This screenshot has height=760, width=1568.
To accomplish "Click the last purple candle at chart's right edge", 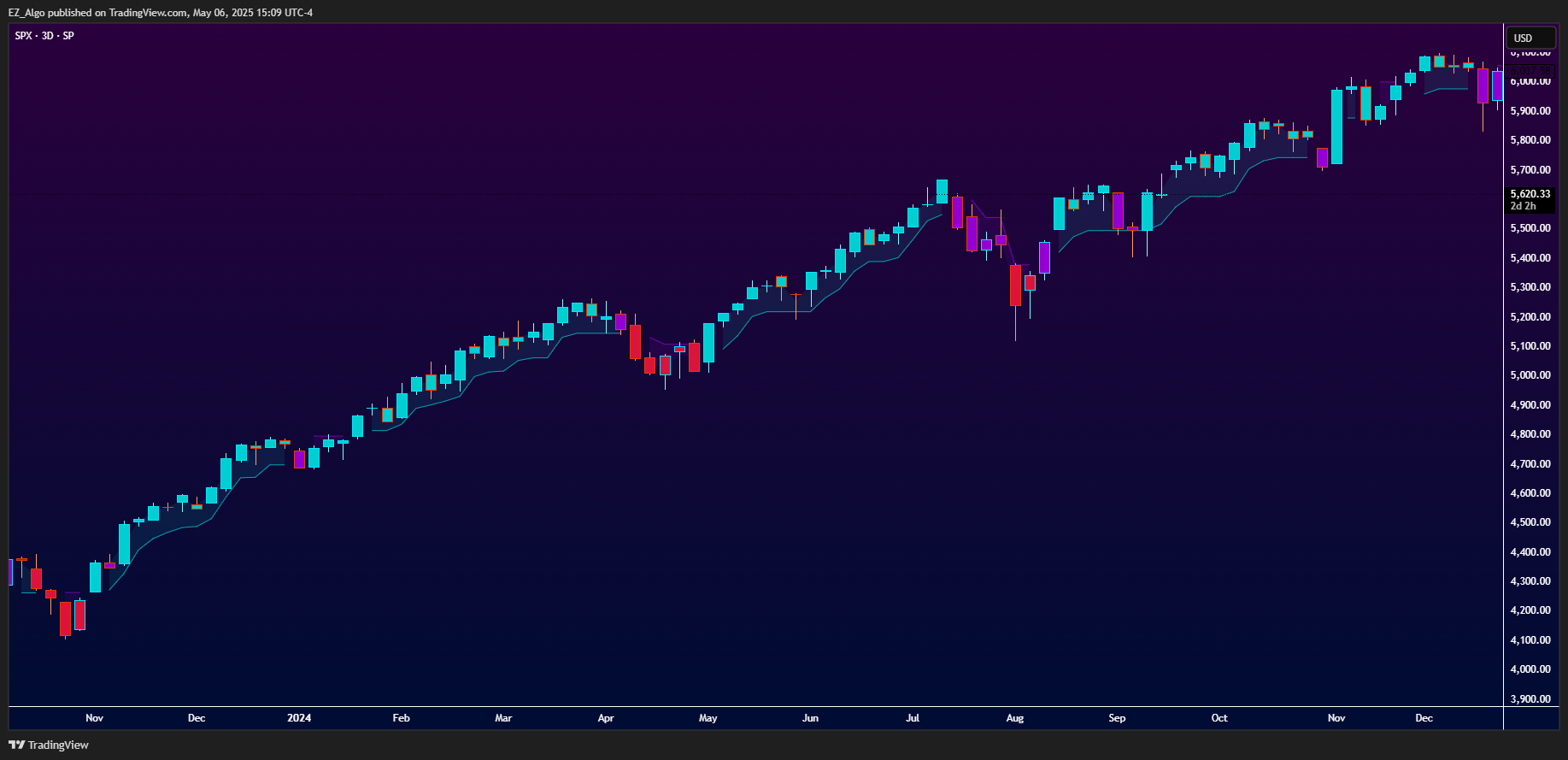I will 1497,86.
